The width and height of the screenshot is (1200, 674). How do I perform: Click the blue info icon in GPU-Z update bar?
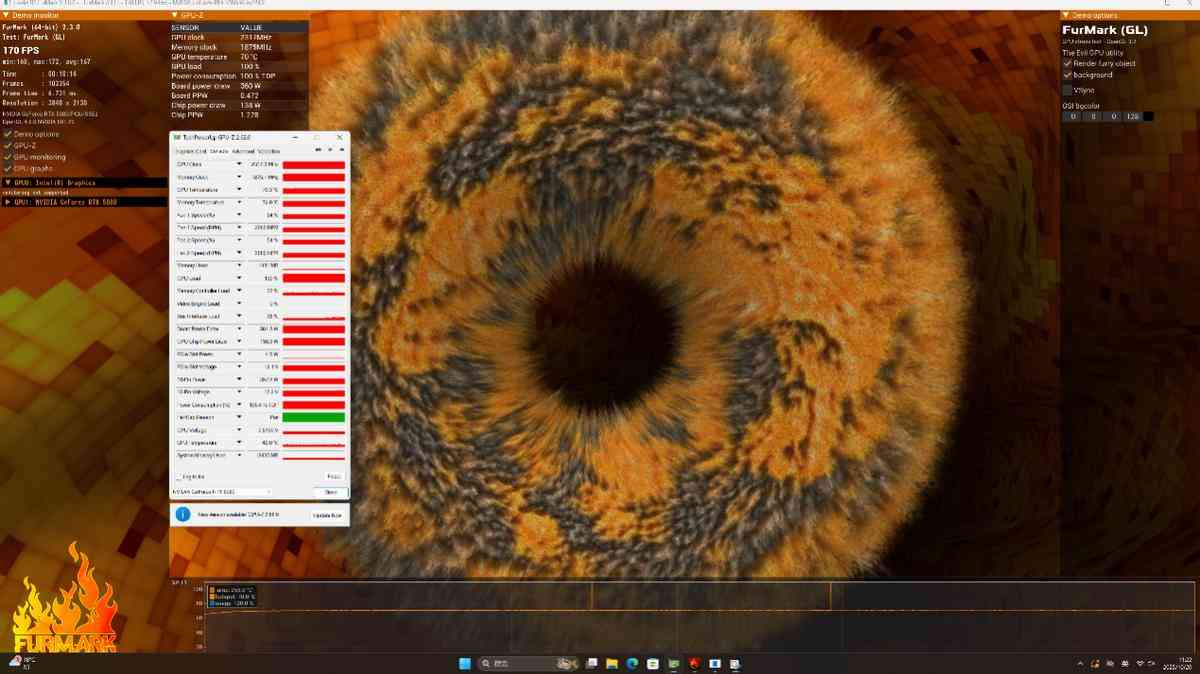pyautogui.click(x=183, y=514)
